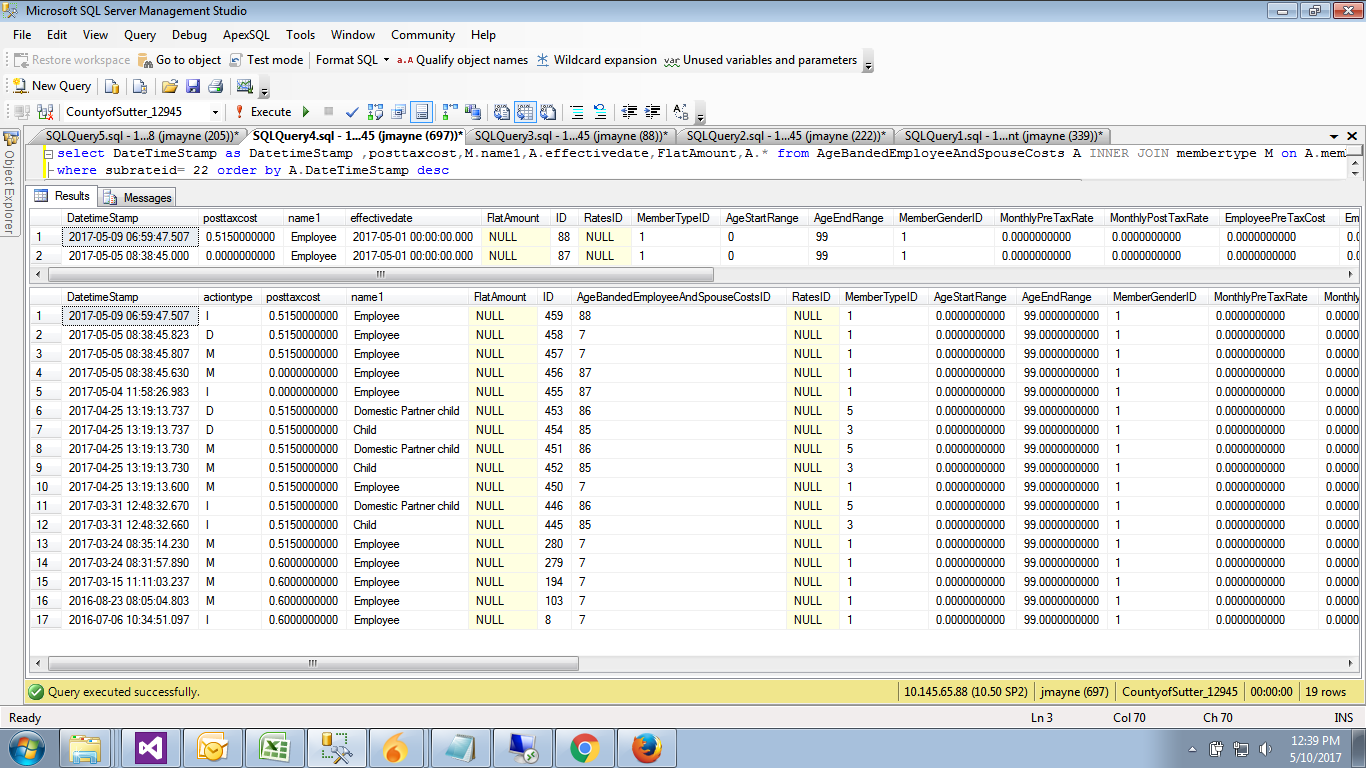Viewport: 1366px width, 768px height.
Task: Switch to Results to File
Action: pyautogui.click(x=548, y=112)
